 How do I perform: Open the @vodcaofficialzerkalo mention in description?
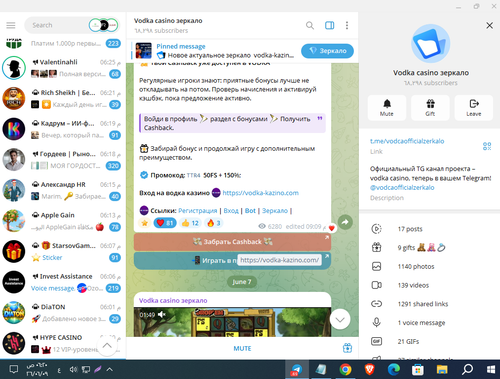pos(402,187)
